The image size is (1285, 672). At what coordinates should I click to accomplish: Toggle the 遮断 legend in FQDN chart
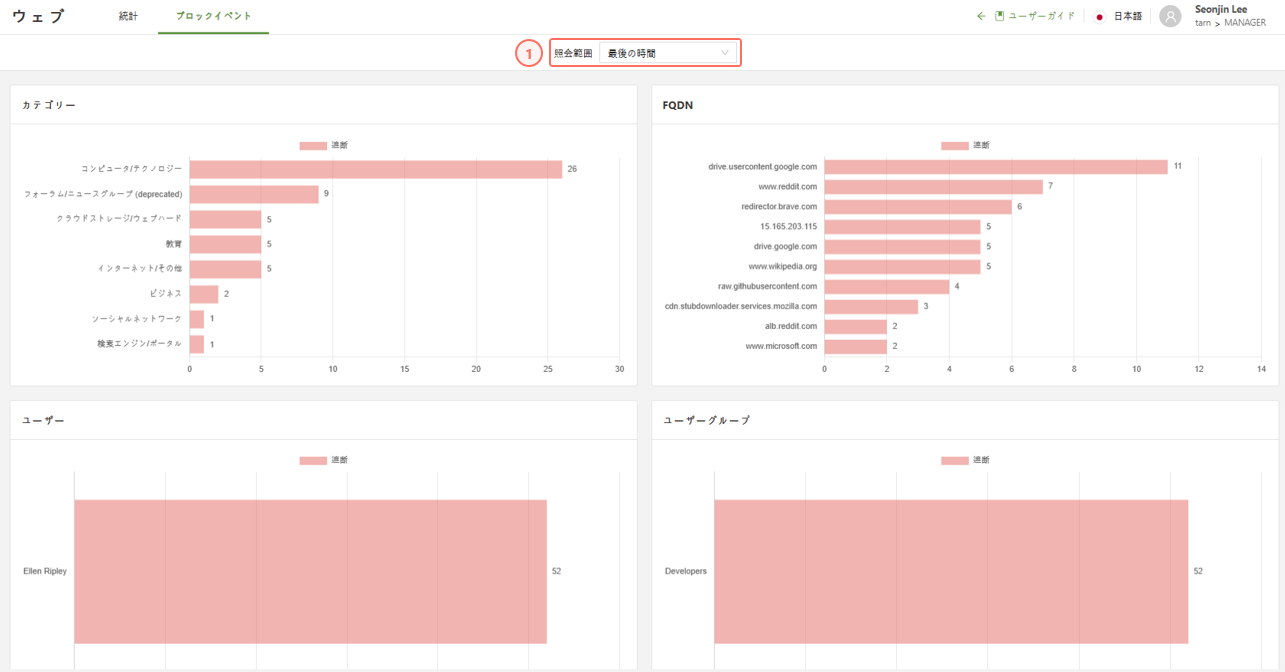coord(964,146)
